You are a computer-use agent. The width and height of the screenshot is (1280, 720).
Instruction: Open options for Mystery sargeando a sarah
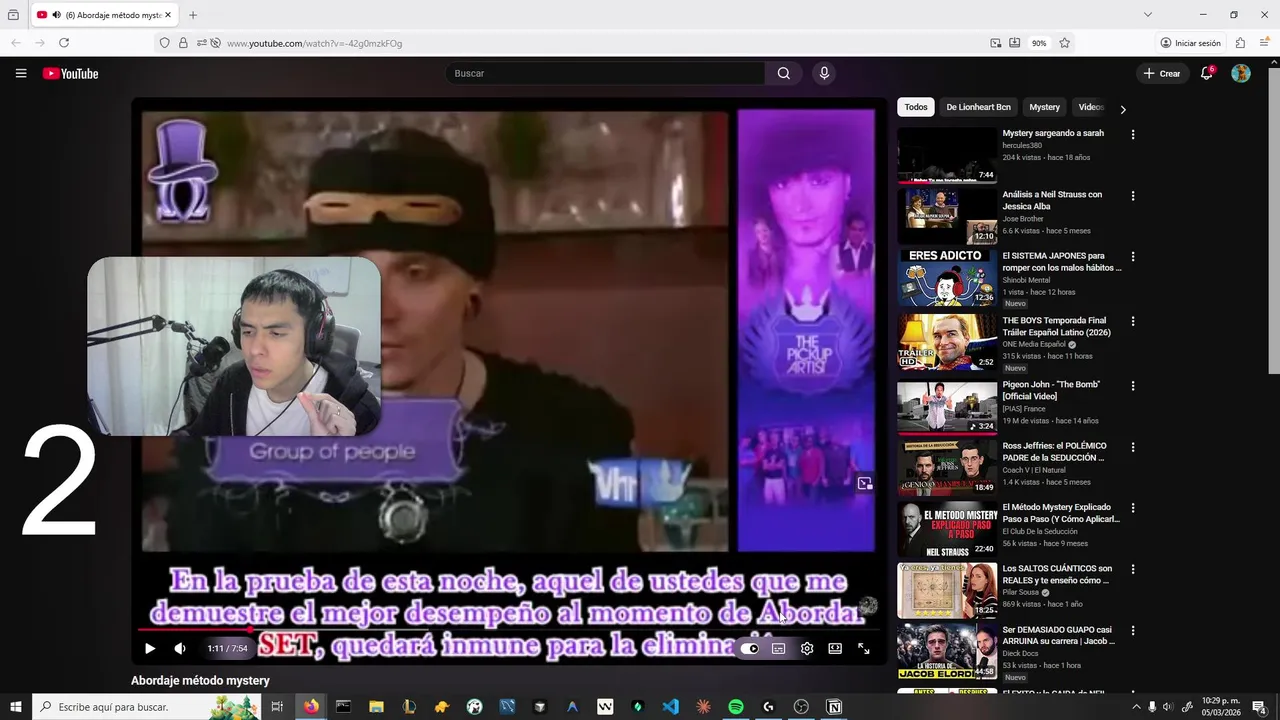point(1133,134)
